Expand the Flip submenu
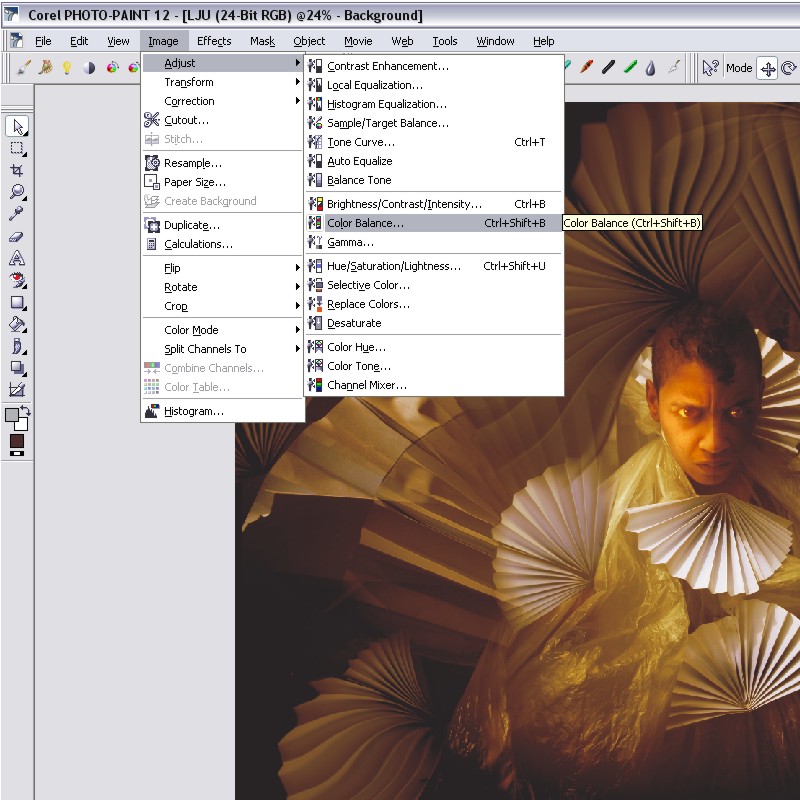 tap(222, 268)
